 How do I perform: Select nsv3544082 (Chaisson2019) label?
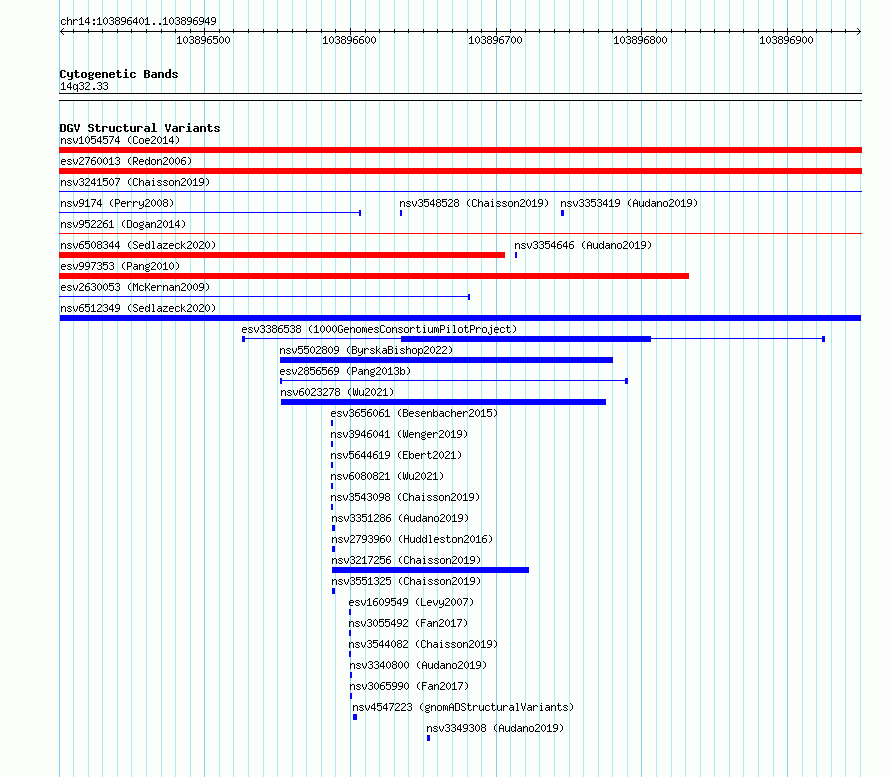[x=423, y=644]
